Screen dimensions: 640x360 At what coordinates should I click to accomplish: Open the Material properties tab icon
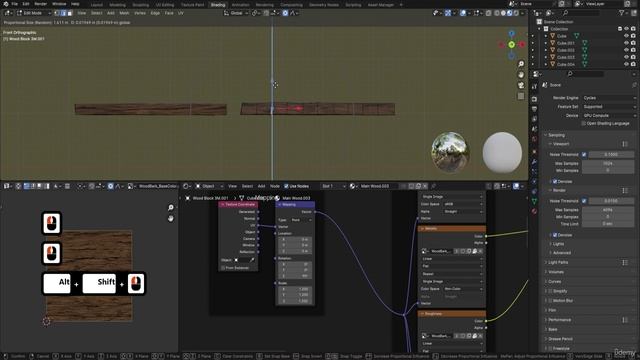coord(534,211)
